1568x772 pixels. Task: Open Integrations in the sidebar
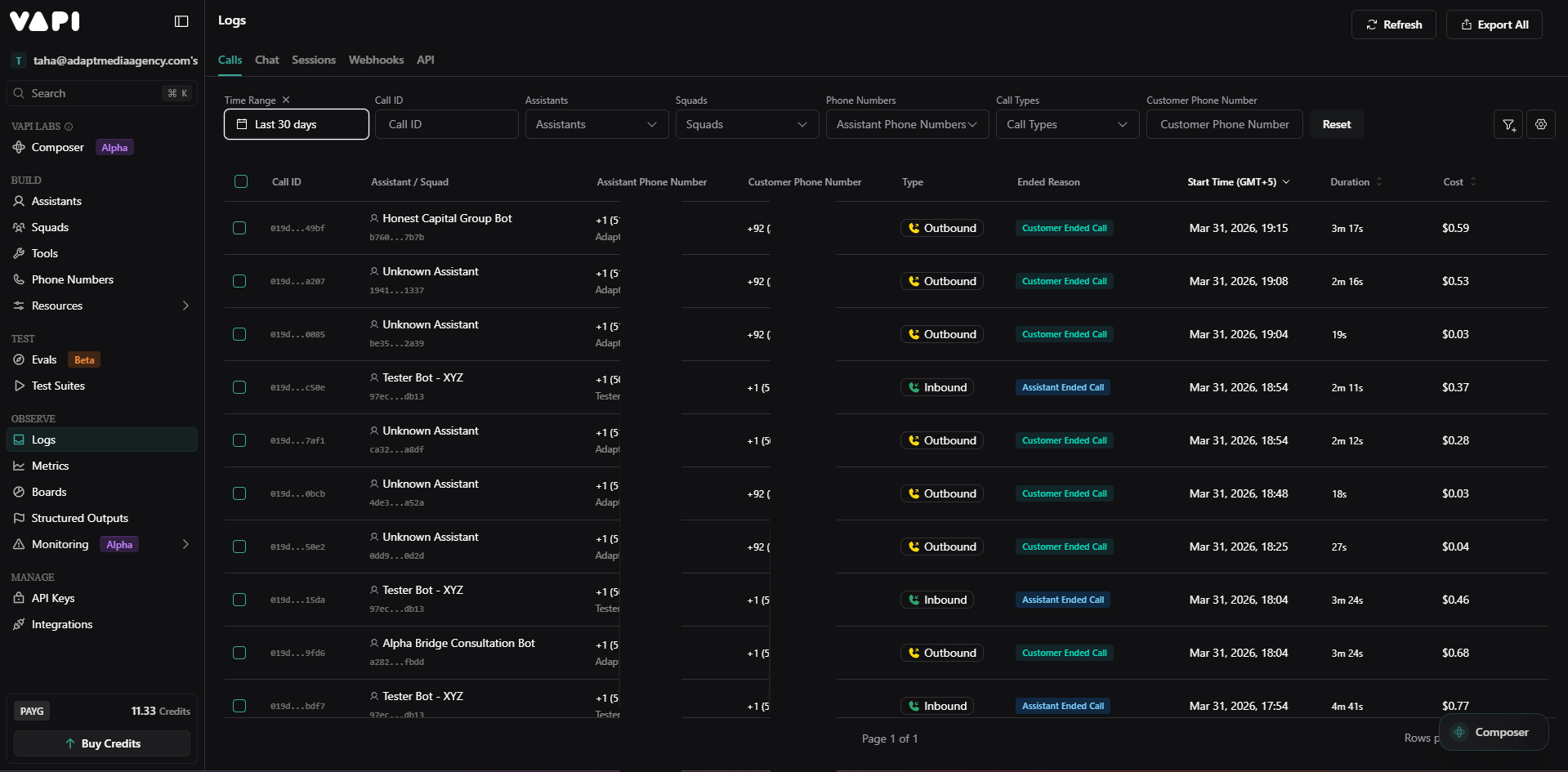(62, 624)
